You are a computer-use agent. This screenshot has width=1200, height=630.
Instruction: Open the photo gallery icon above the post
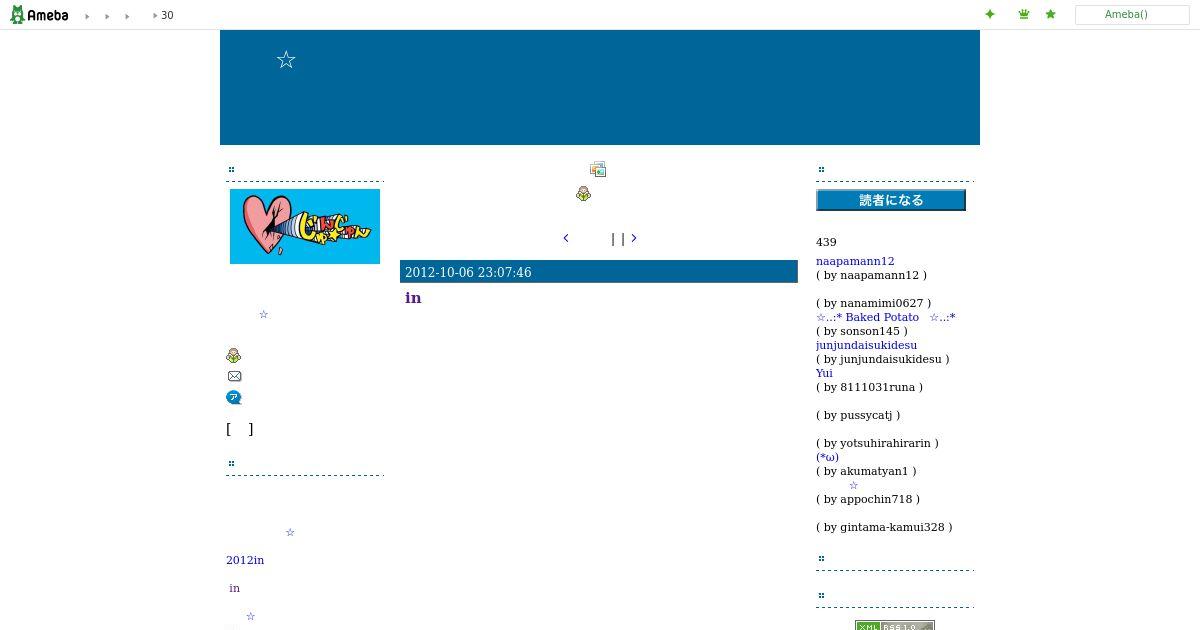598,170
